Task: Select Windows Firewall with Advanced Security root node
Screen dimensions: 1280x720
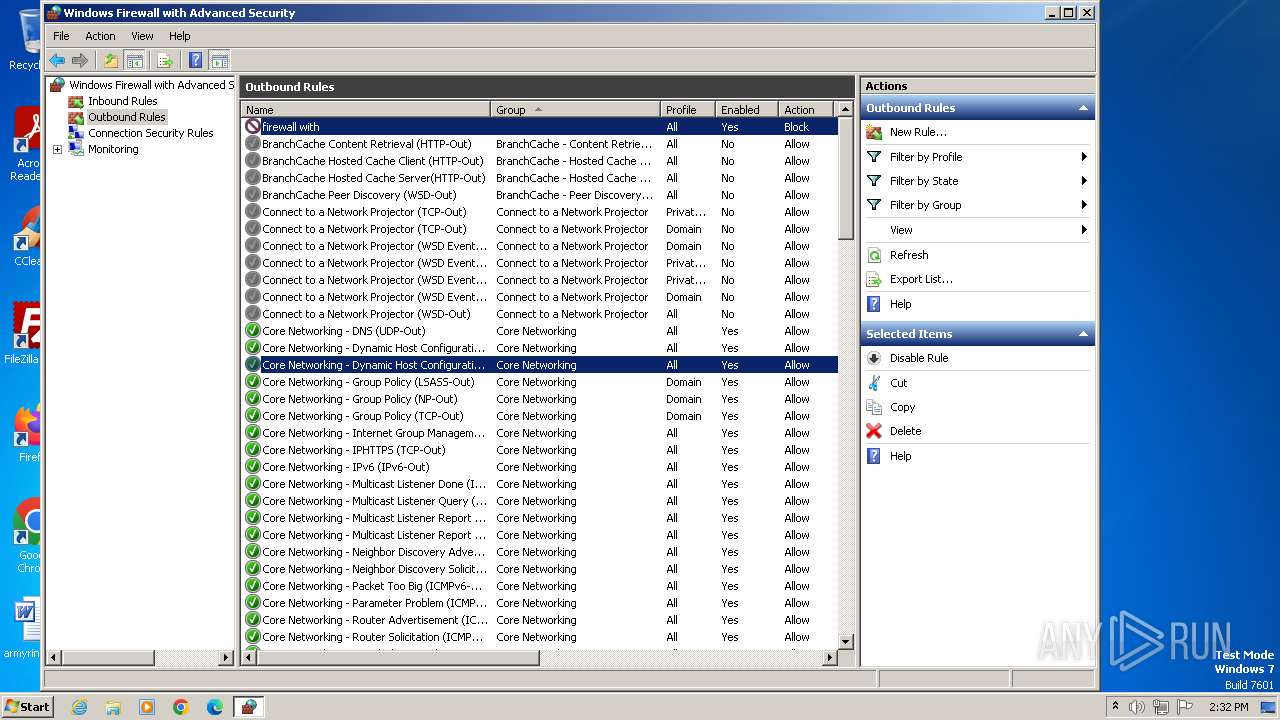Action: tap(151, 85)
